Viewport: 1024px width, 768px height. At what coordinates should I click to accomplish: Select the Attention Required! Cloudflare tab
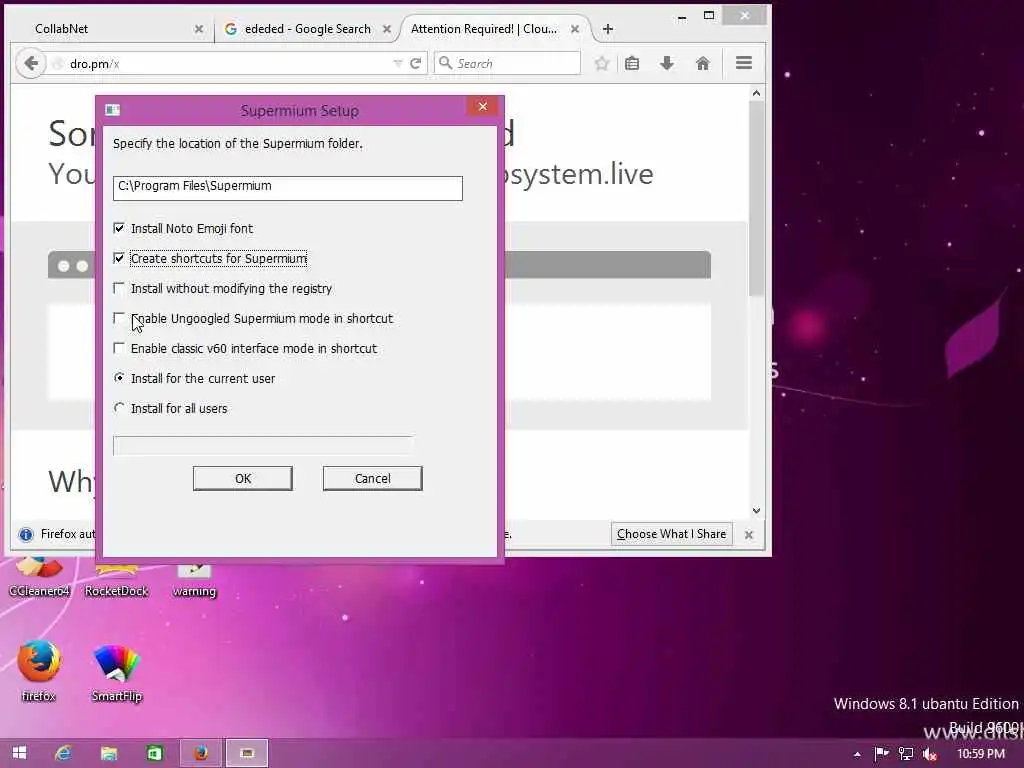click(x=494, y=29)
